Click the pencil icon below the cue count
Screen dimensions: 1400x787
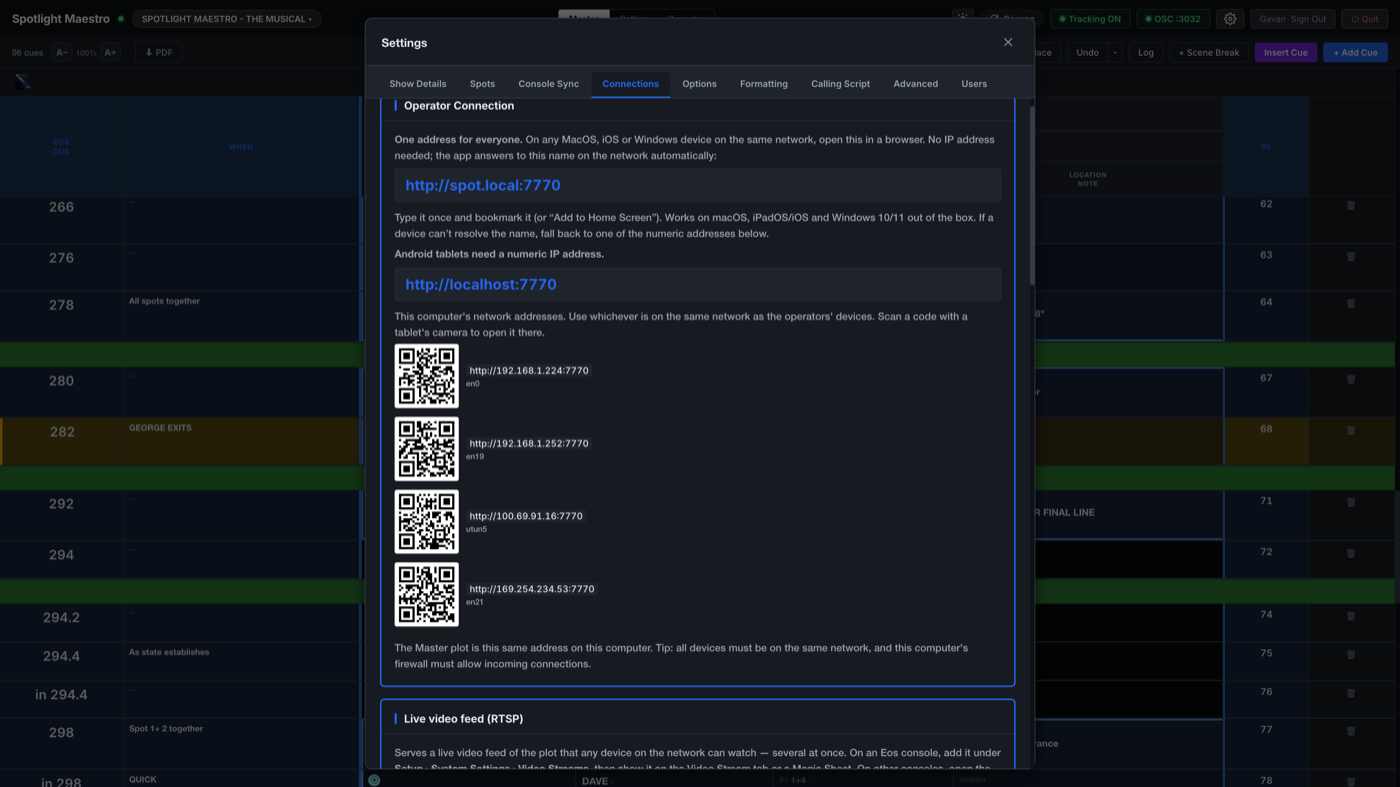(x=23, y=81)
